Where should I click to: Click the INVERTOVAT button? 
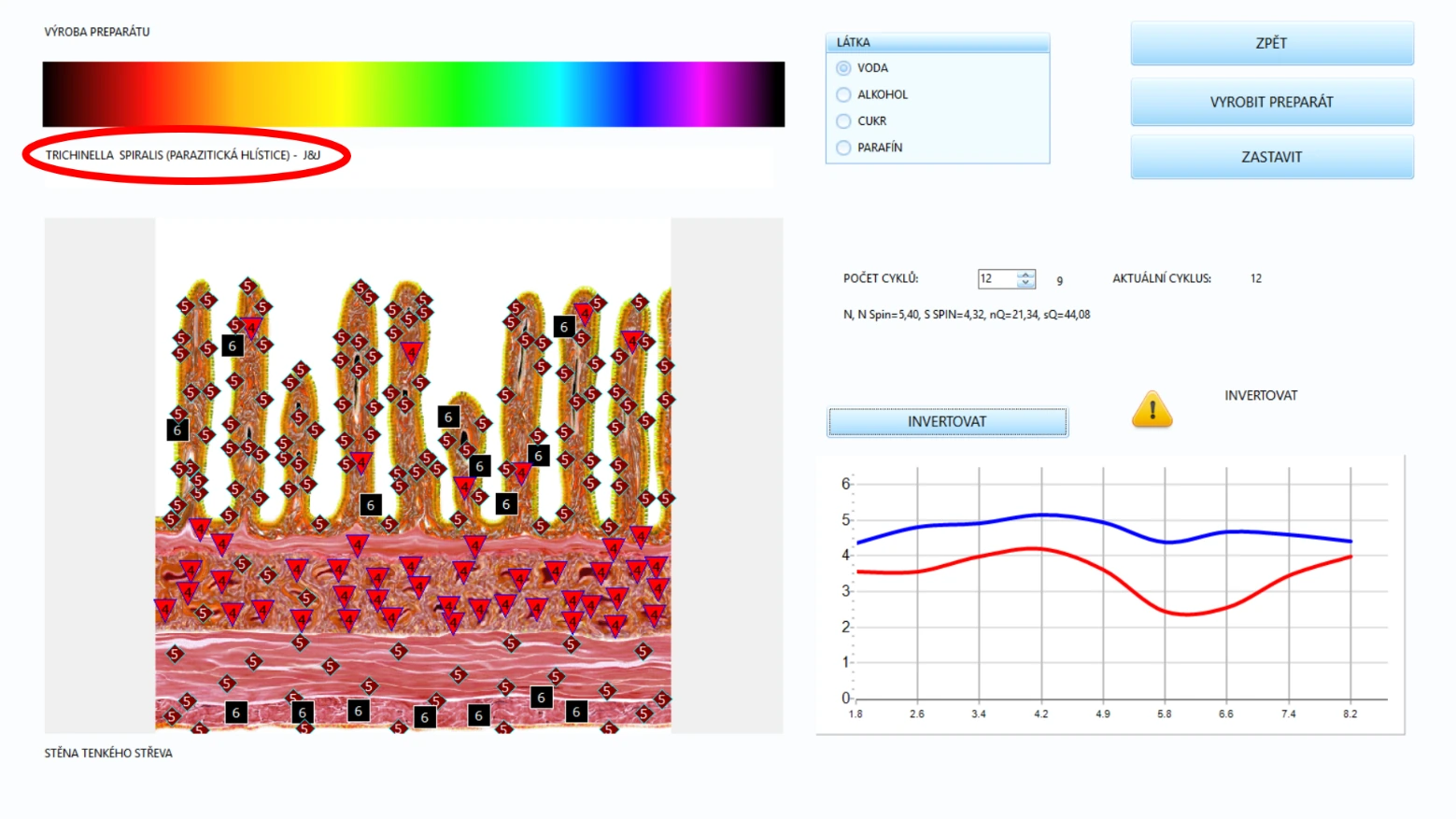pos(947,422)
